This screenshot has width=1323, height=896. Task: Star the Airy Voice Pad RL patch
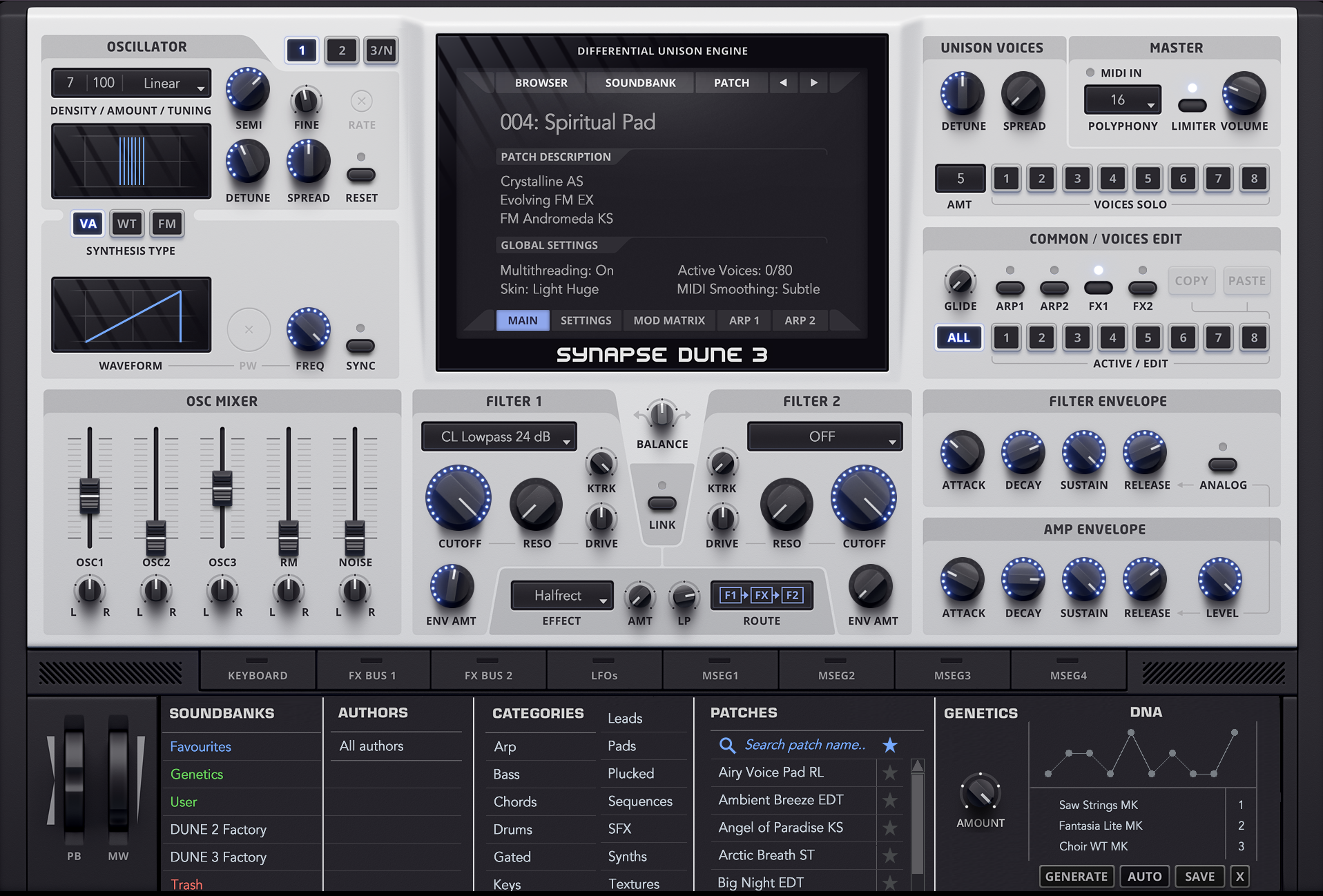[890, 772]
